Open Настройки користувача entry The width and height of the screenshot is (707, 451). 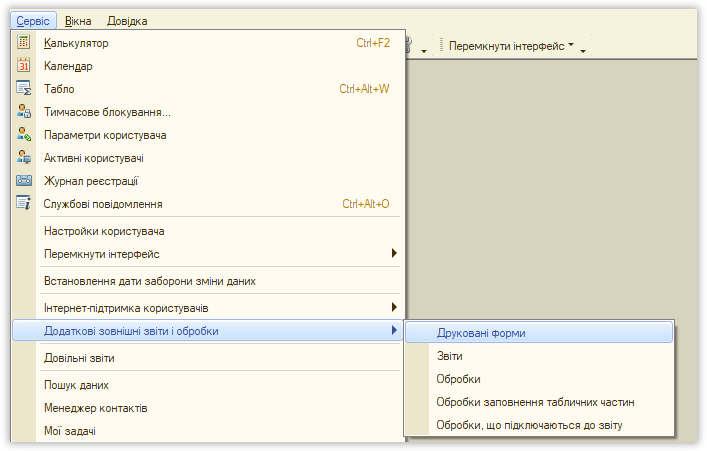coord(207,231)
